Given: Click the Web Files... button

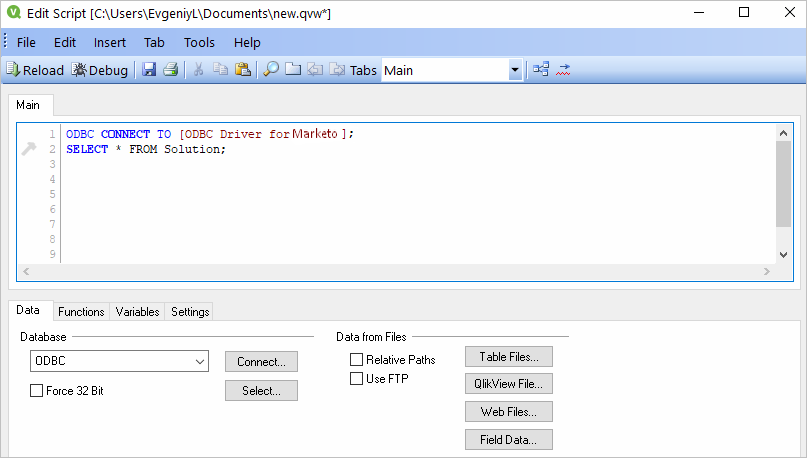Looking at the screenshot, I should 509,412.
